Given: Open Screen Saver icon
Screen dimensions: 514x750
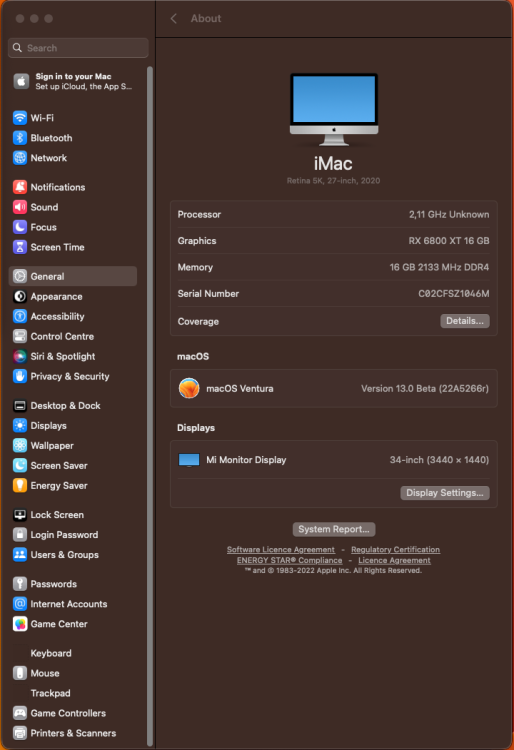Looking at the screenshot, I should (20, 465).
